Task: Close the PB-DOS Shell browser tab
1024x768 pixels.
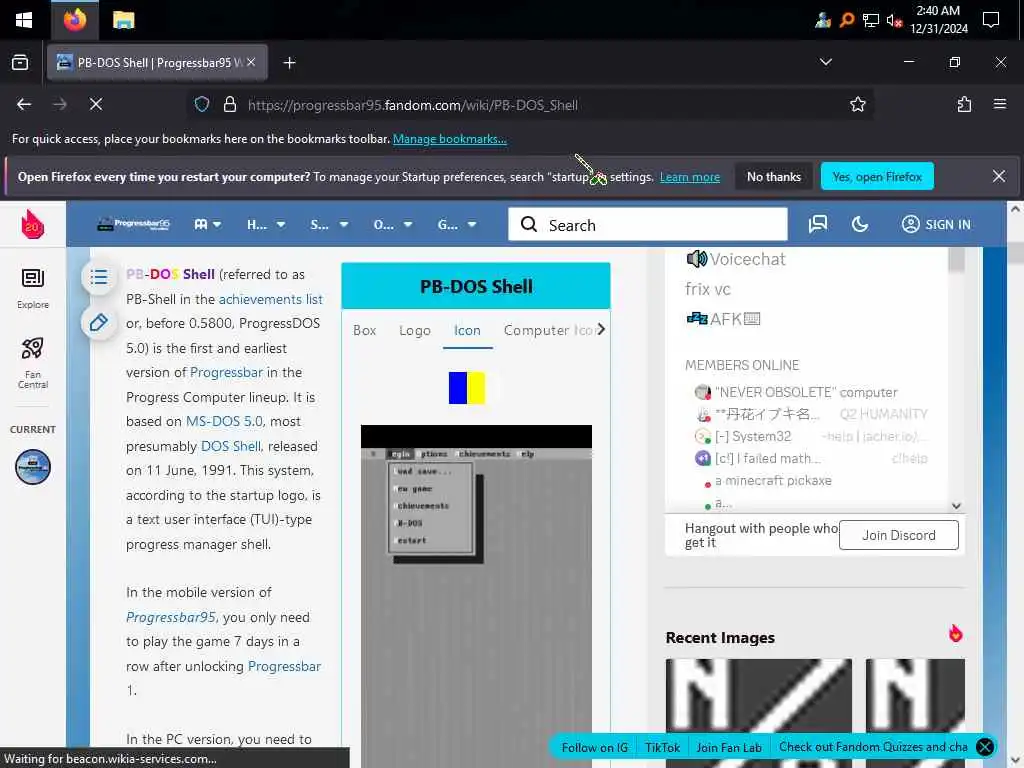Action: pos(251,63)
